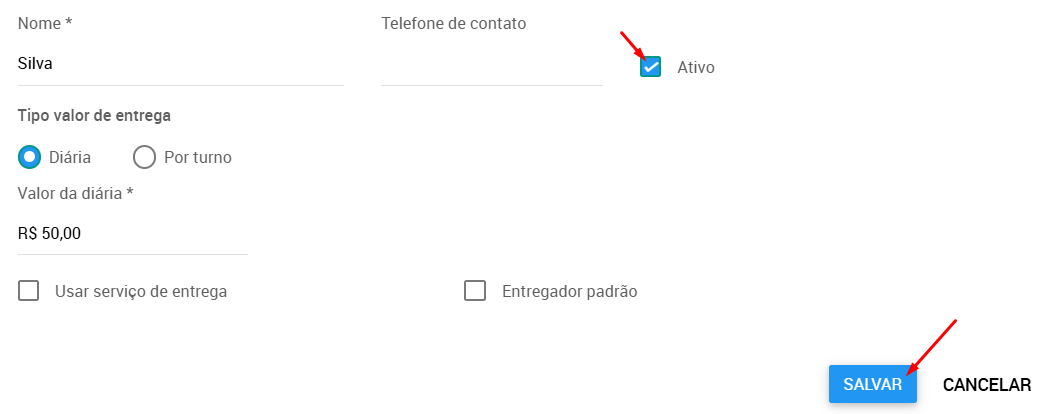The image size is (1042, 414).
Task: Focus the Nome field containing Silva
Action: tap(181, 64)
